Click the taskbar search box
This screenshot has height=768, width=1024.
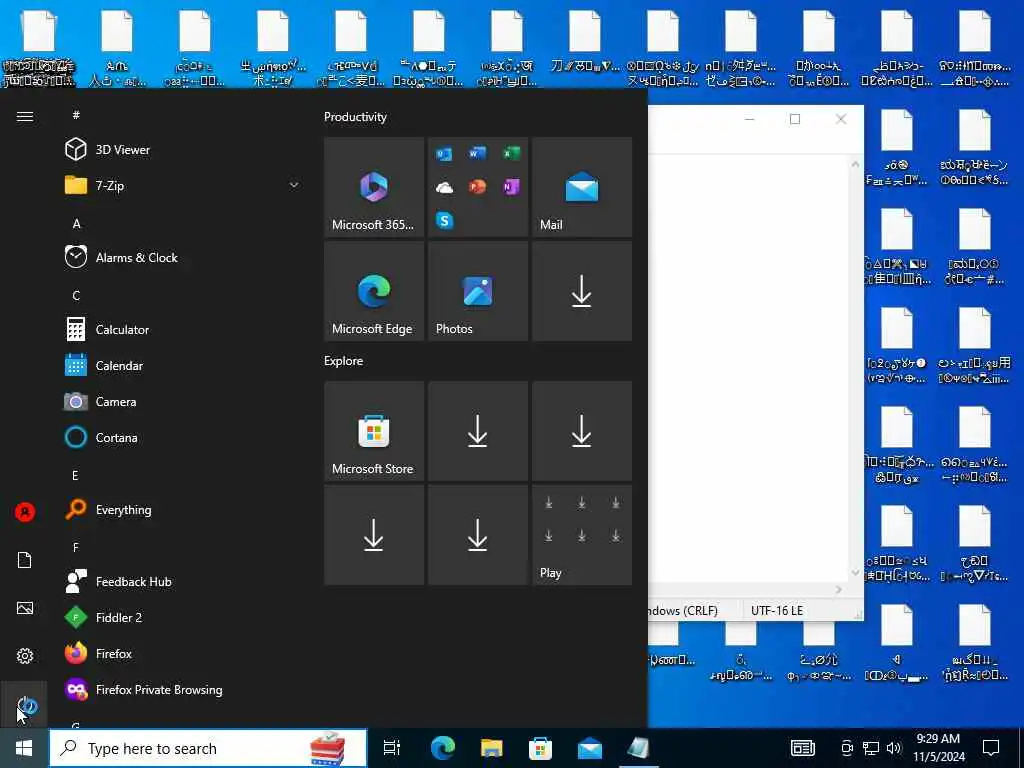click(208, 748)
